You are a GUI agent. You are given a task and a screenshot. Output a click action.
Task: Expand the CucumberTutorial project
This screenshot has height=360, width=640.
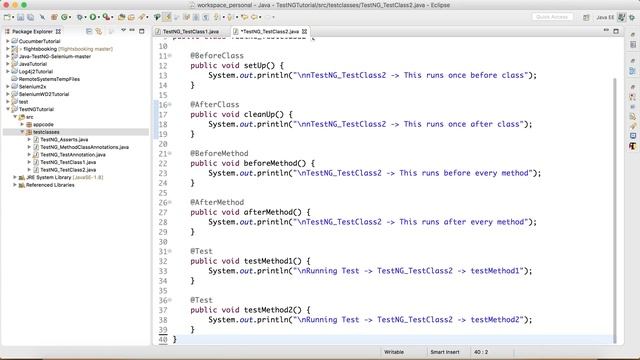click(x=7, y=41)
